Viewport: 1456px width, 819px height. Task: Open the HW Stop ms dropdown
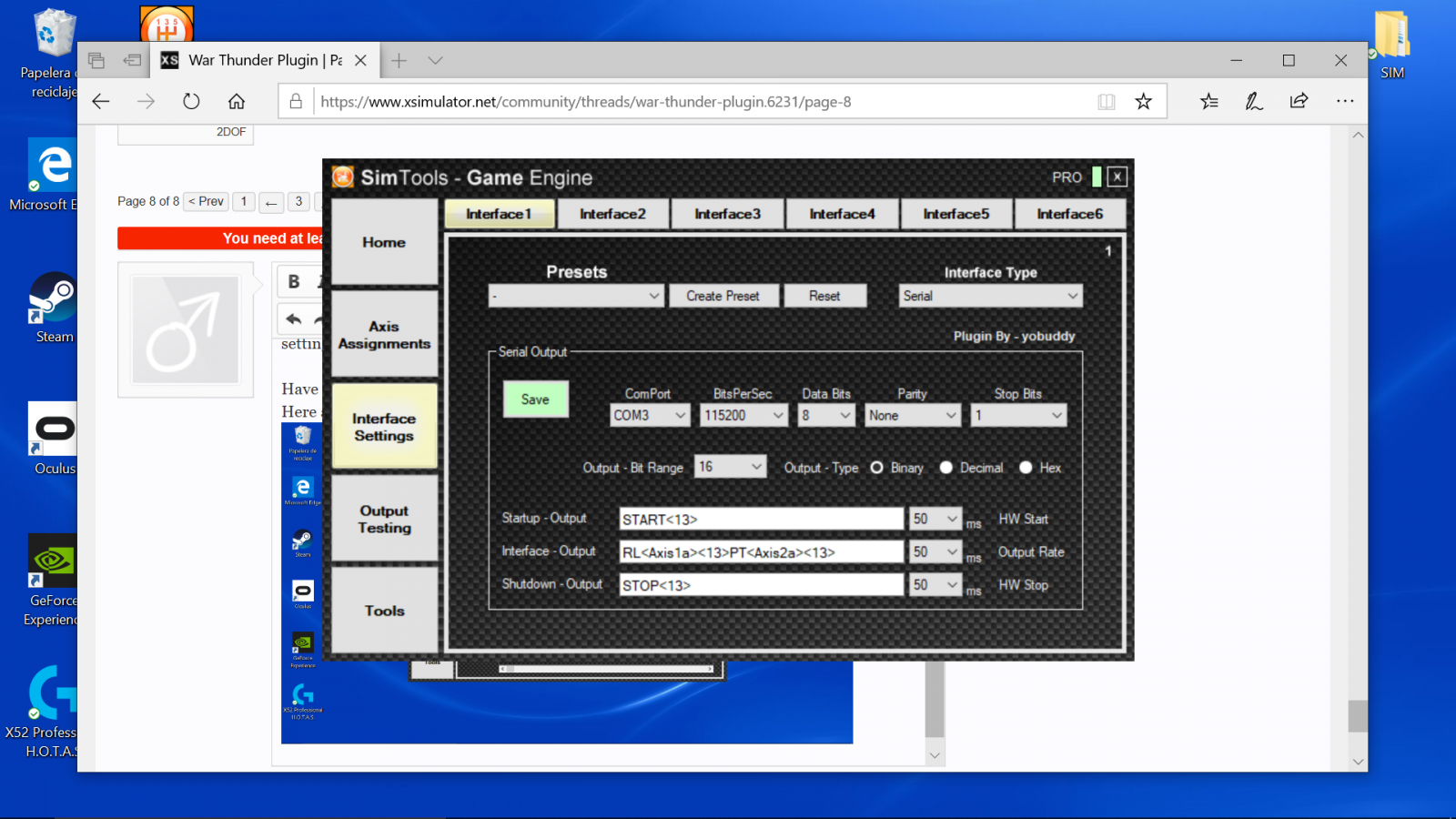pyautogui.click(x=935, y=584)
